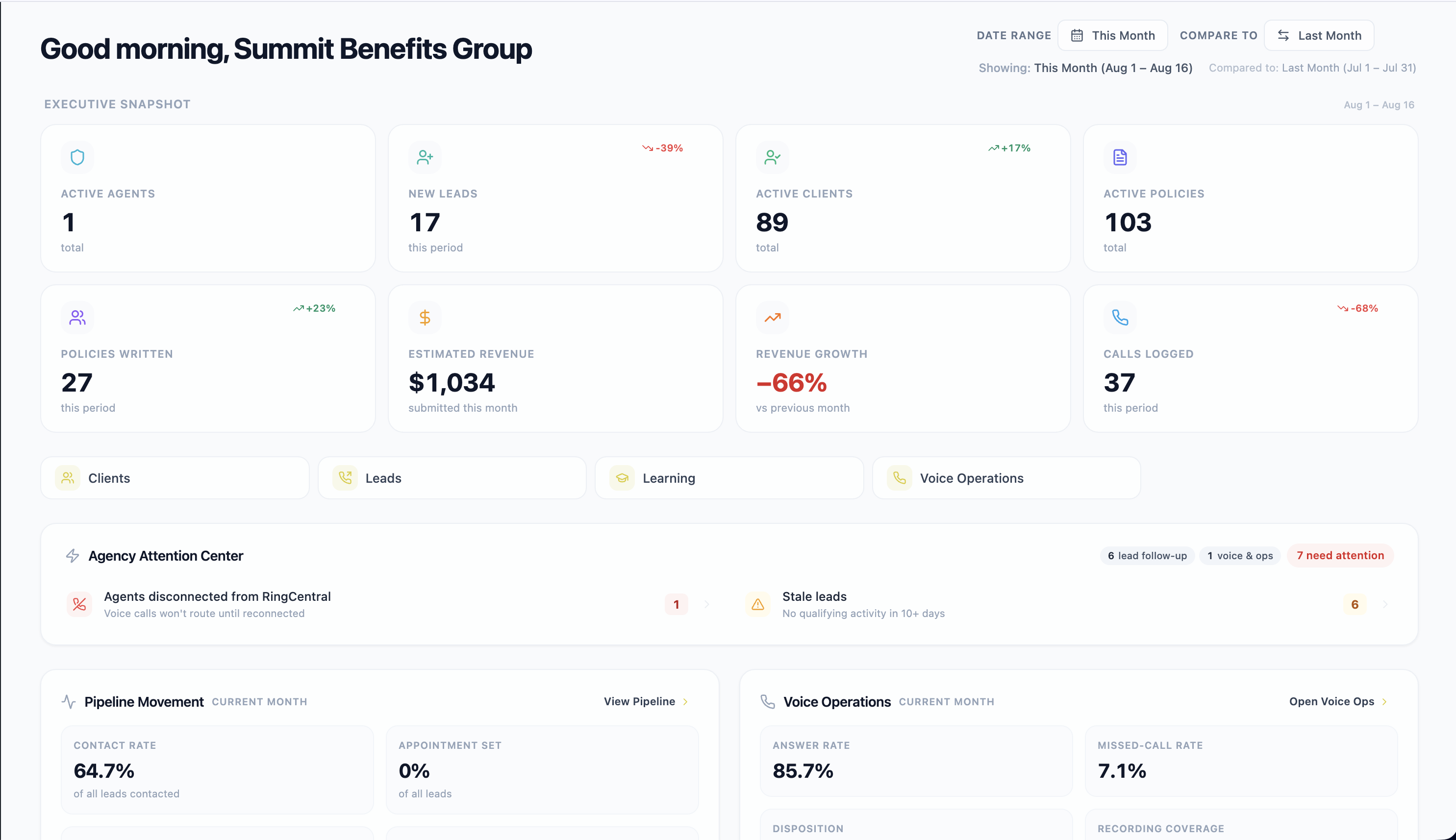This screenshot has height=840, width=1456.
Task: Click the calendar icon in This Month selector
Action: pos(1077,36)
